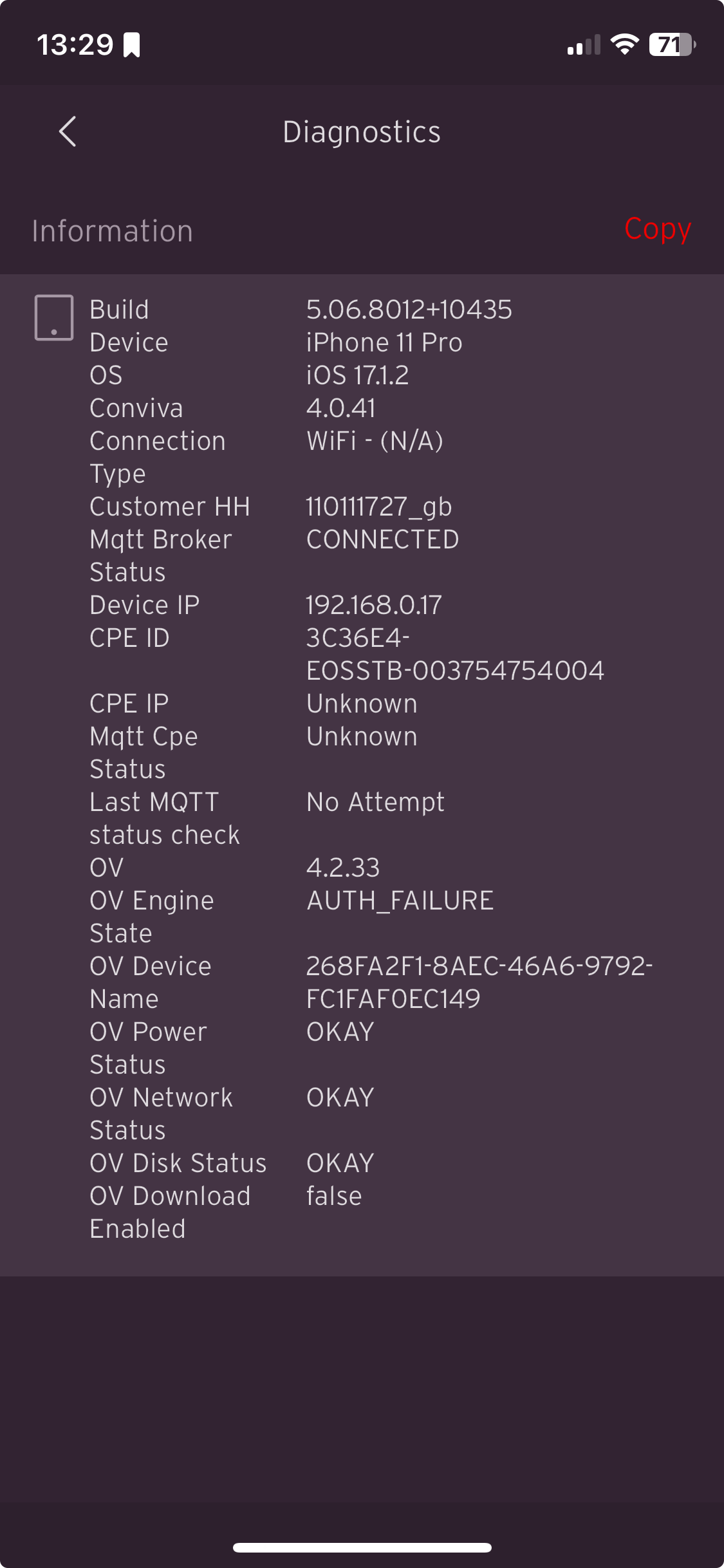Tap the Wi-Fi status icon
The width and height of the screenshot is (724, 1568).
(624, 44)
